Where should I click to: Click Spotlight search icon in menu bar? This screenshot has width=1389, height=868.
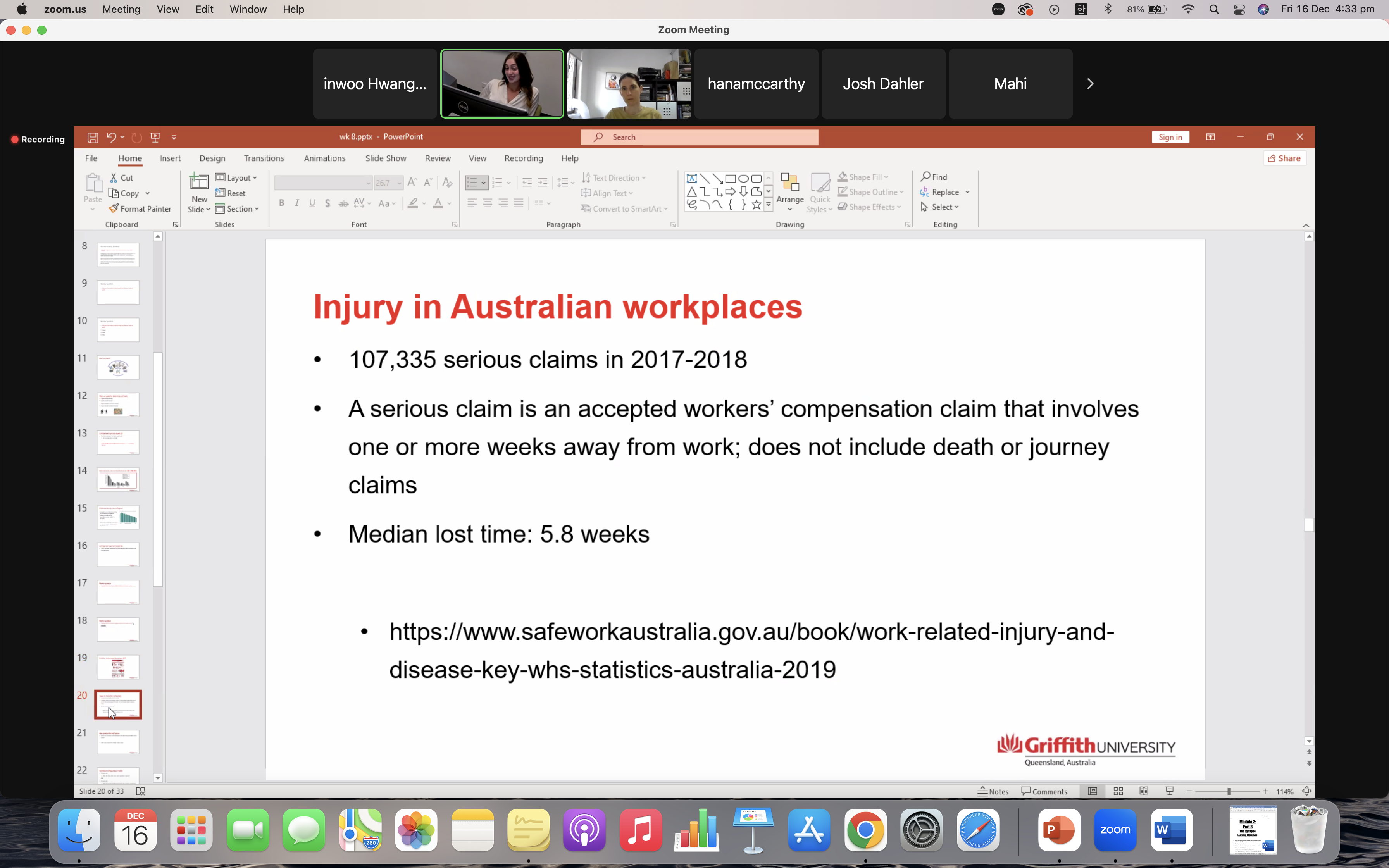pyautogui.click(x=1214, y=9)
